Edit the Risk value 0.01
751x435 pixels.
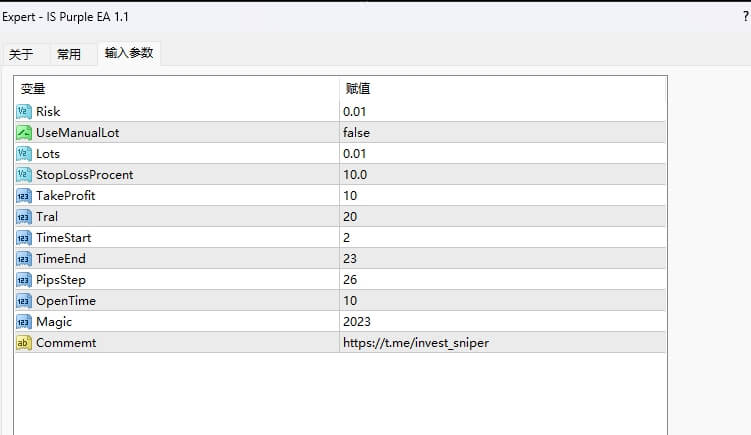pyautogui.click(x=355, y=111)
